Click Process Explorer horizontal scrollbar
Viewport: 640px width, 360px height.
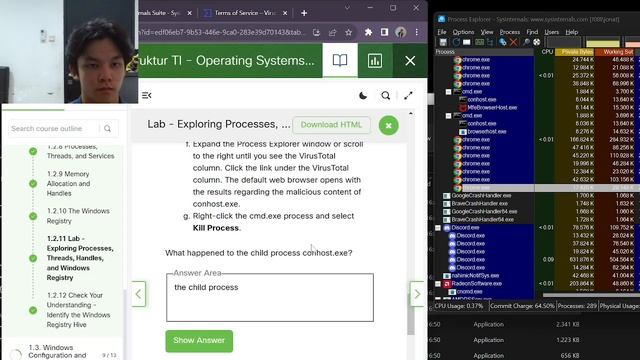pos(591,295)
